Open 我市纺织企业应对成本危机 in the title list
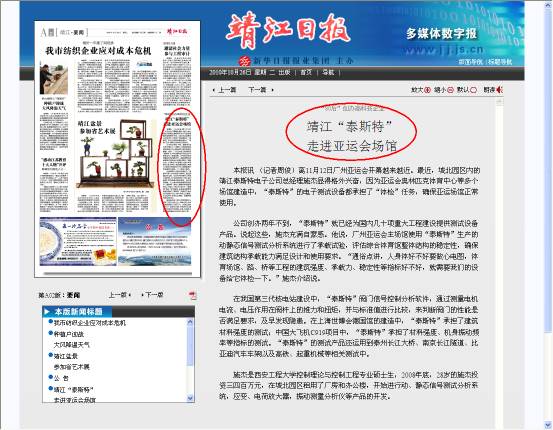The image size is (553, 430). coord(90,323)
